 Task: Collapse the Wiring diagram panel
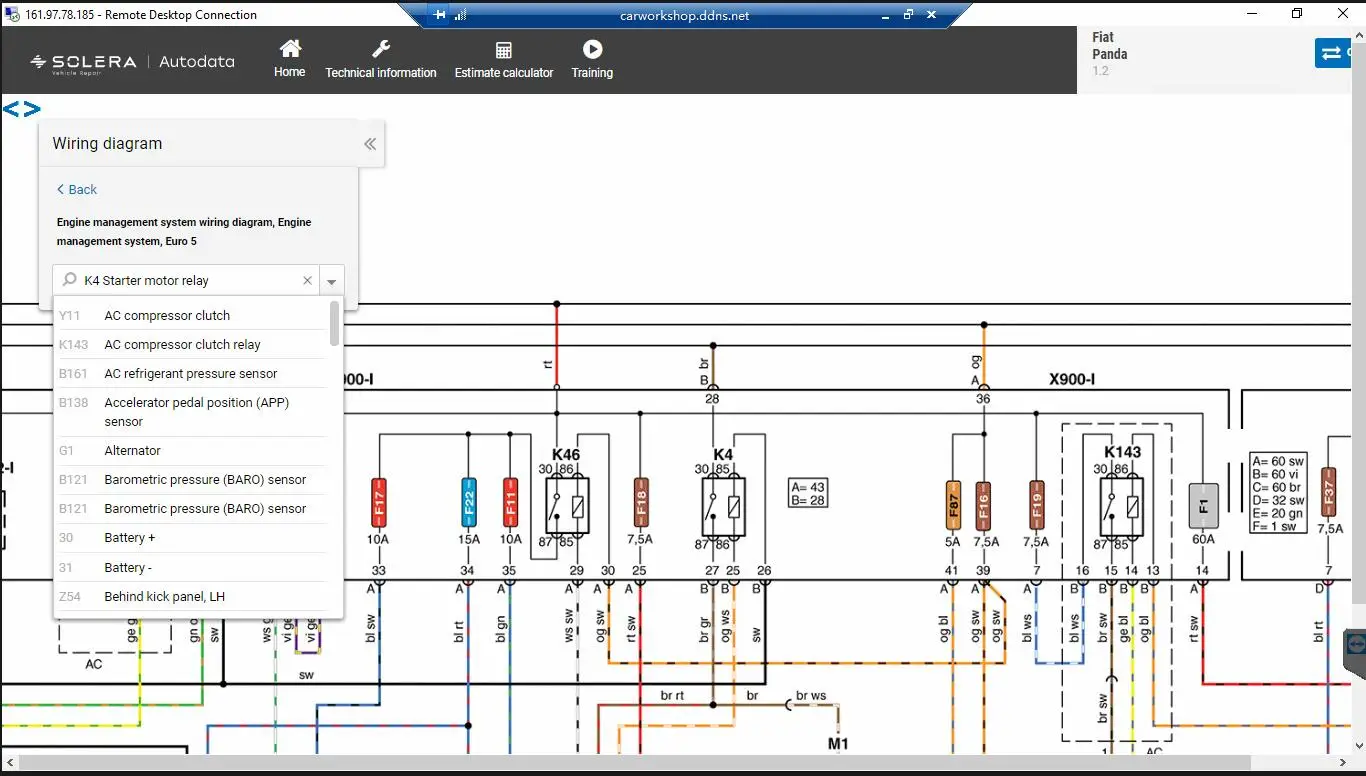370,144
